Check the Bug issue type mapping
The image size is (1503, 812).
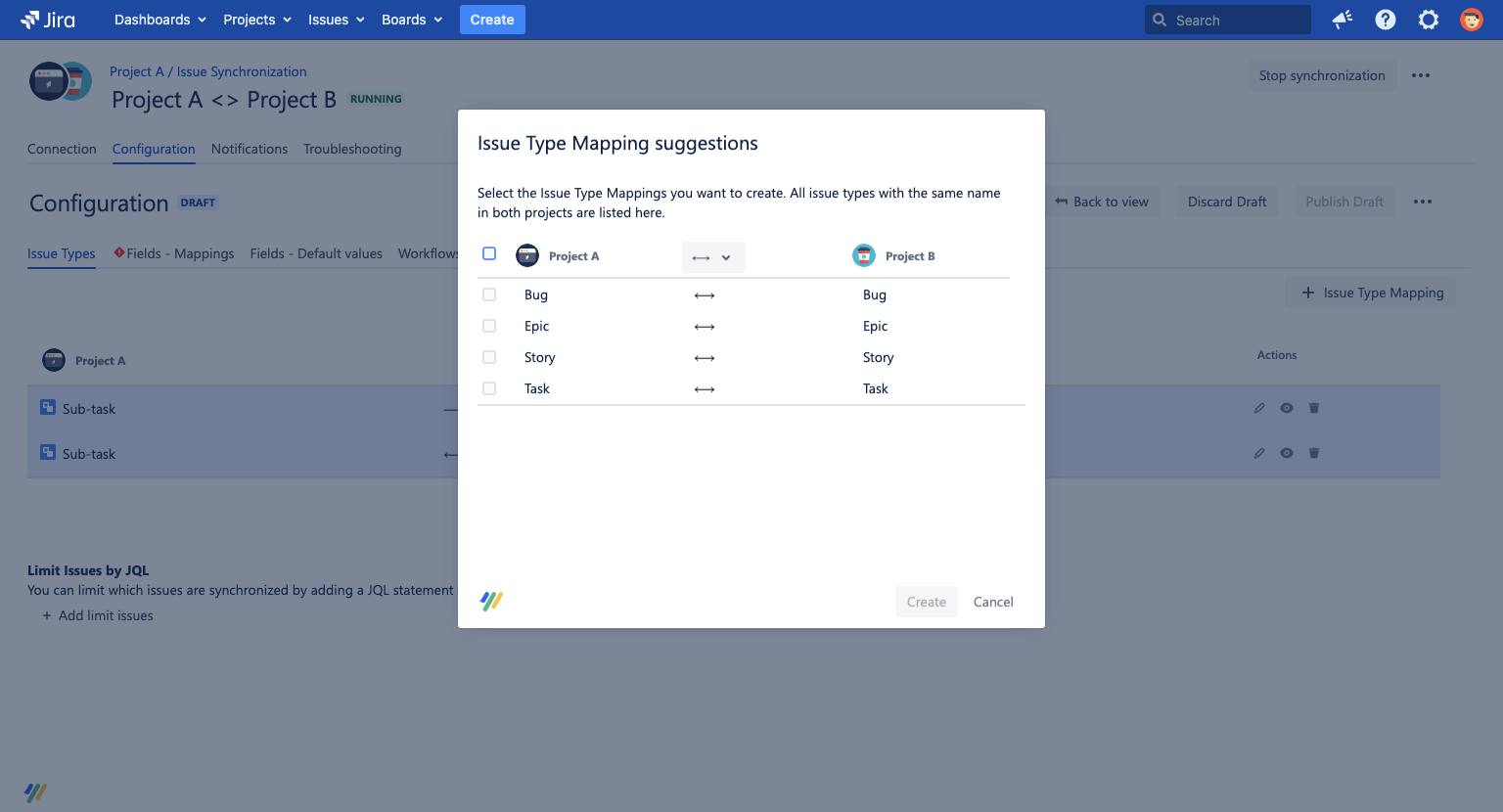(x=489, y=294)
